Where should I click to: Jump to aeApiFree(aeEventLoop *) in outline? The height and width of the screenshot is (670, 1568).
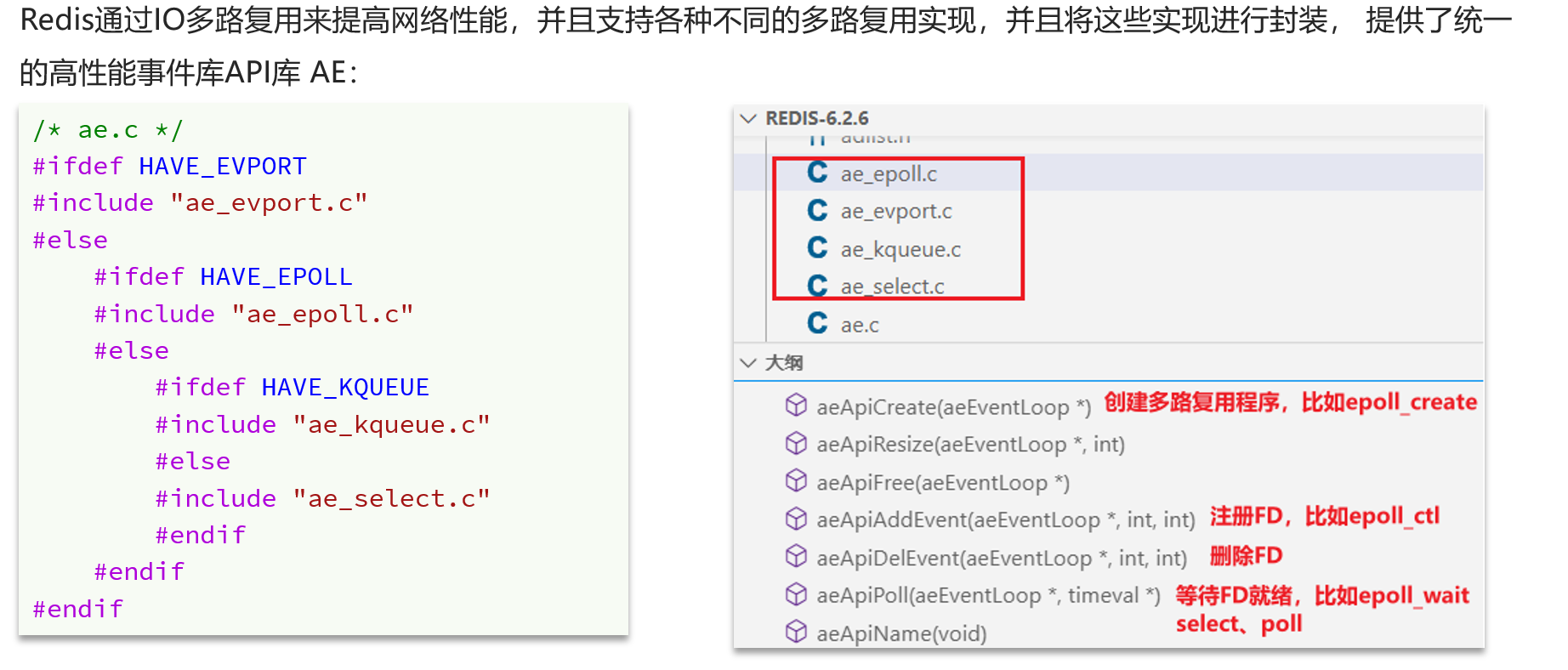click(943, 483)
